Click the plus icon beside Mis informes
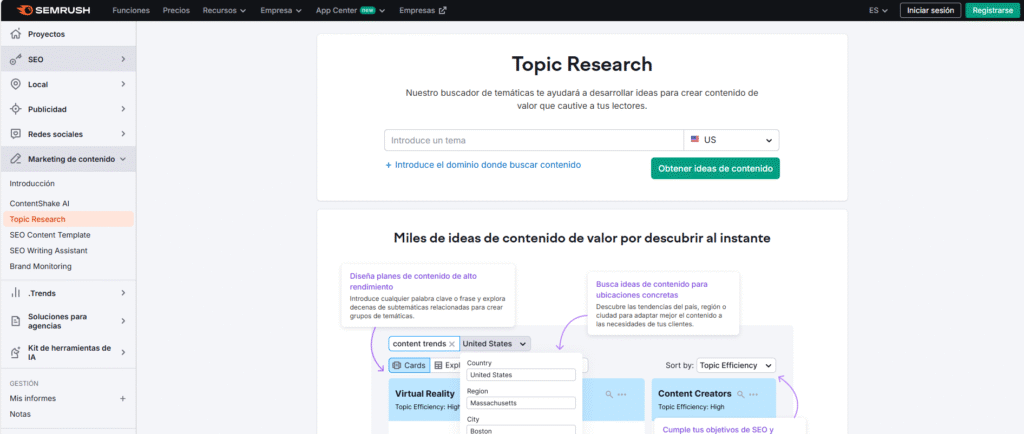The height and width of the screenshot is (434, 1024). point(123,398)
